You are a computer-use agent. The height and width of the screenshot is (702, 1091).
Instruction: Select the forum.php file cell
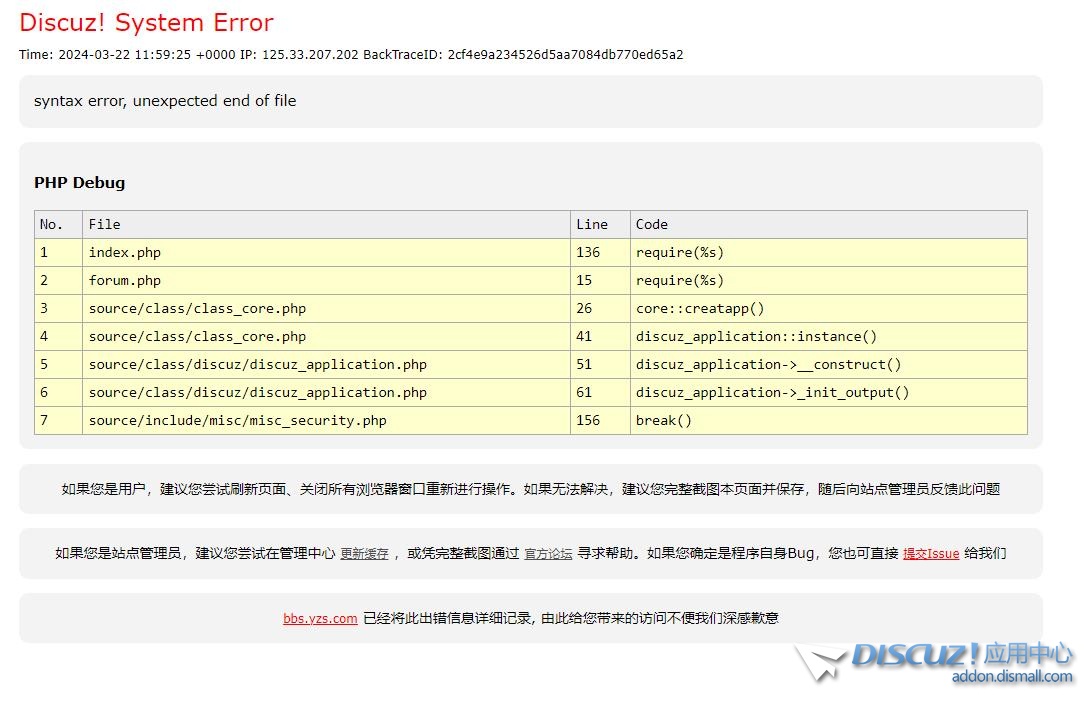pyautogui.click(x=125, y=281)
